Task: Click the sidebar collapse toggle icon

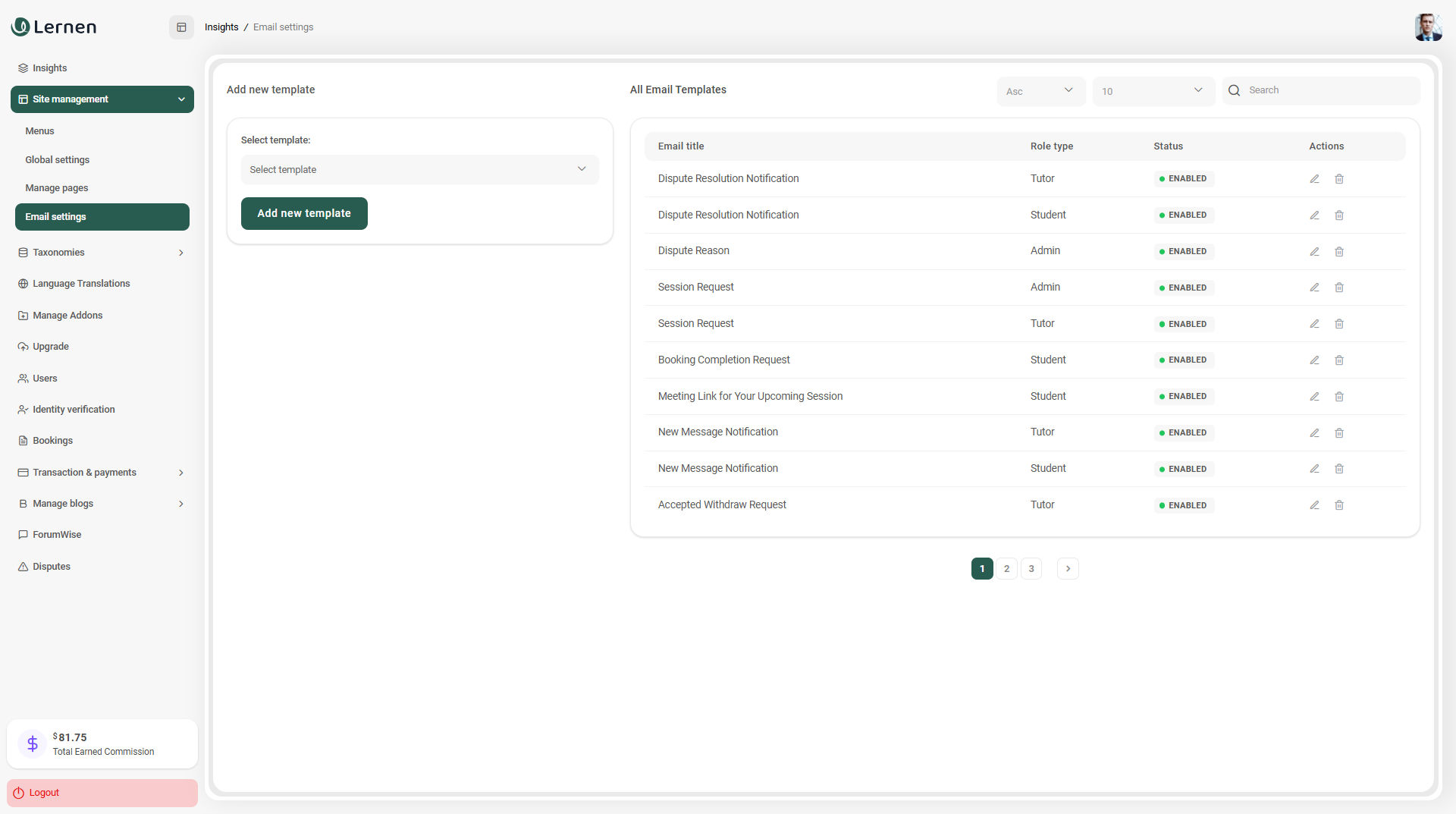Action: (x=181, y=27)
